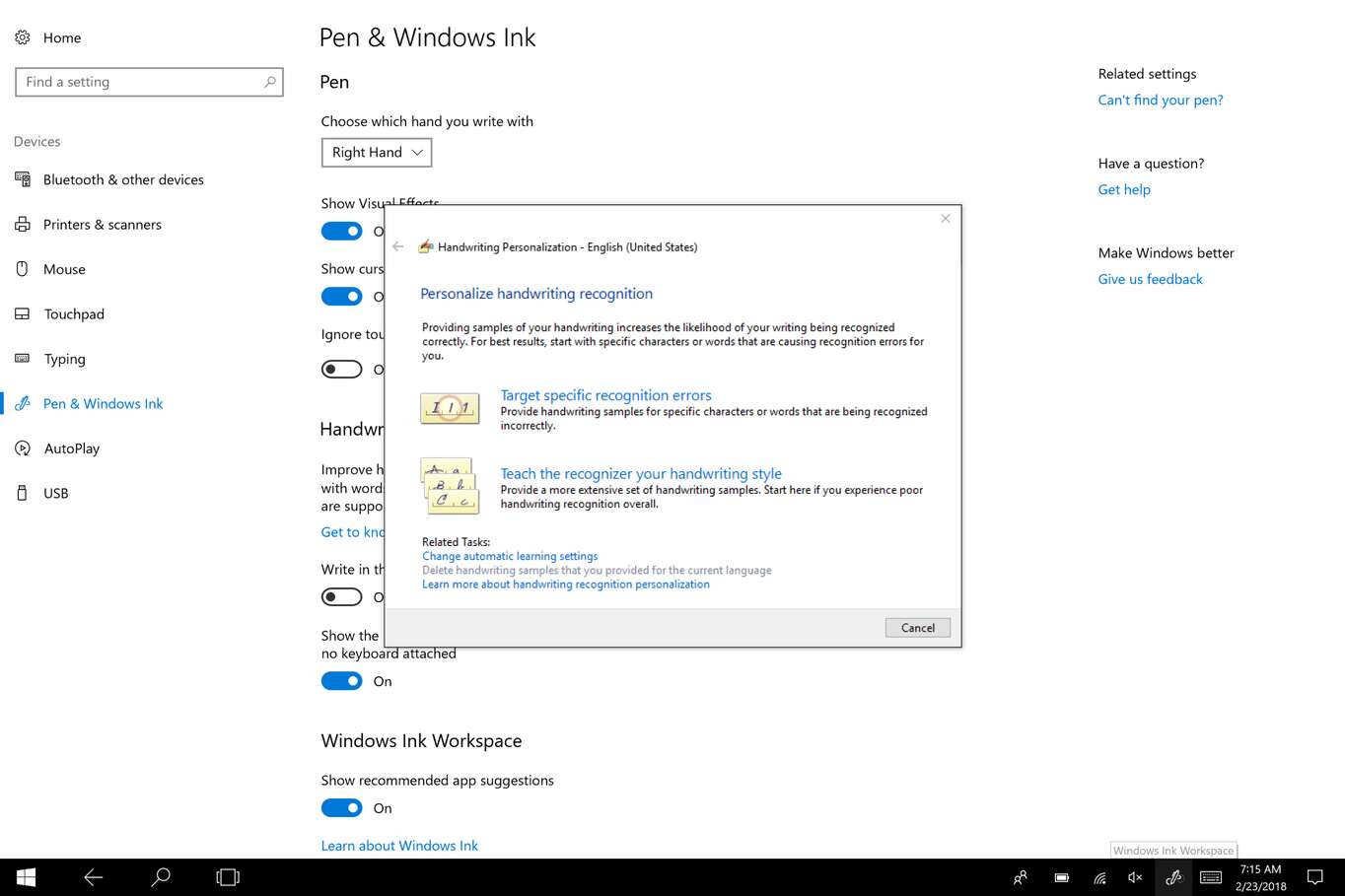
Task: Click the Printers & scanners icon
Action: [x=23, y=225]
